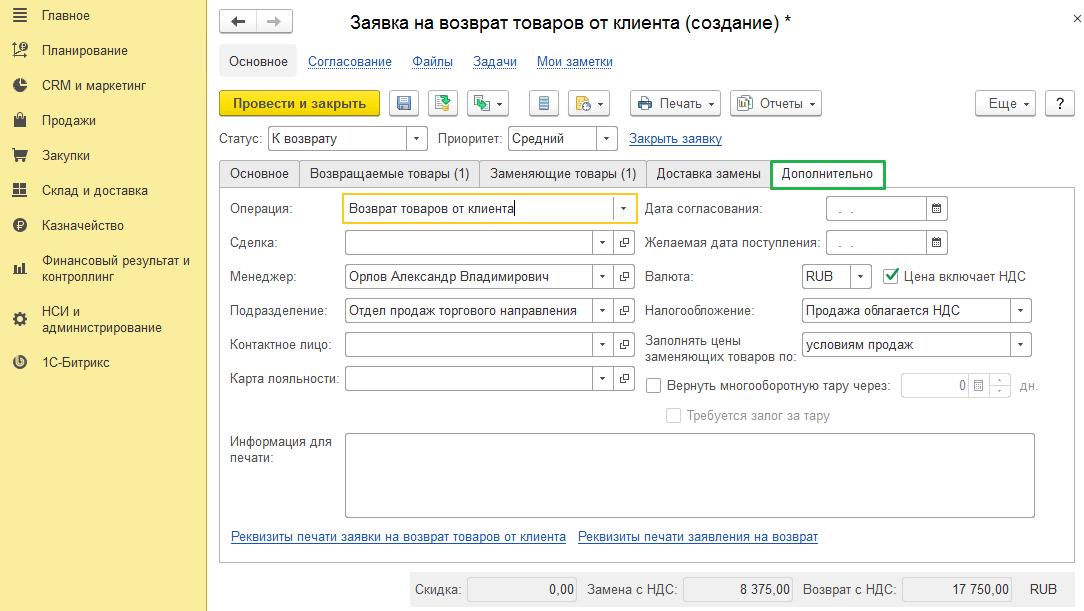
Task: Click the document movements list icon
Action: click(x=544, y=104)
